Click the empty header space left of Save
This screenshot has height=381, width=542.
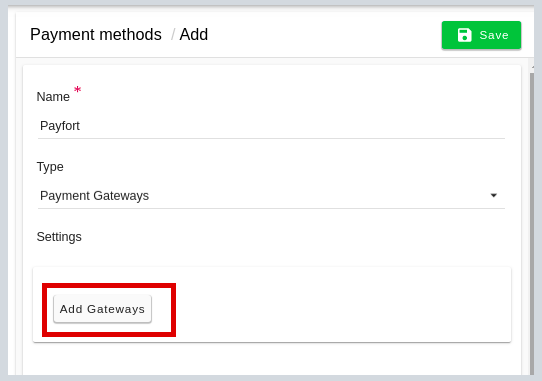coord(325,35)
